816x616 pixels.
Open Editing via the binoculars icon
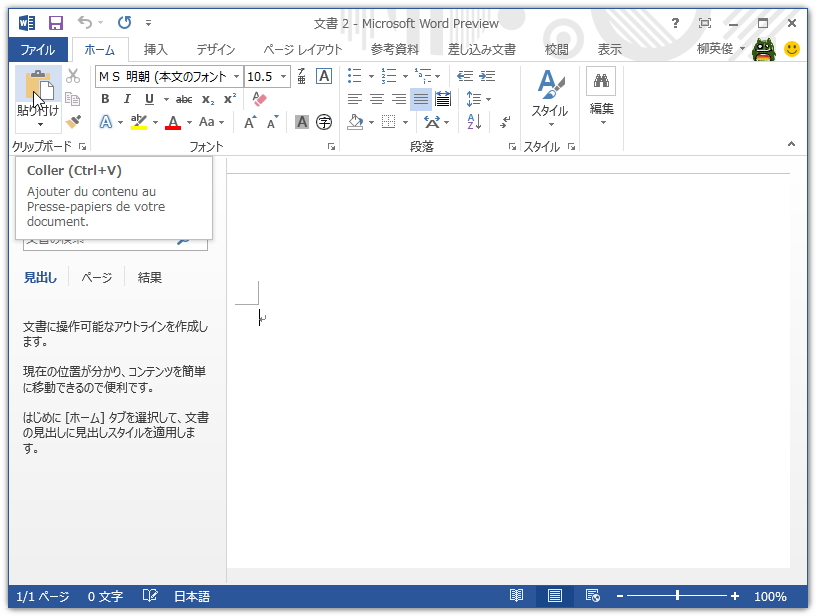click(601, 82)
